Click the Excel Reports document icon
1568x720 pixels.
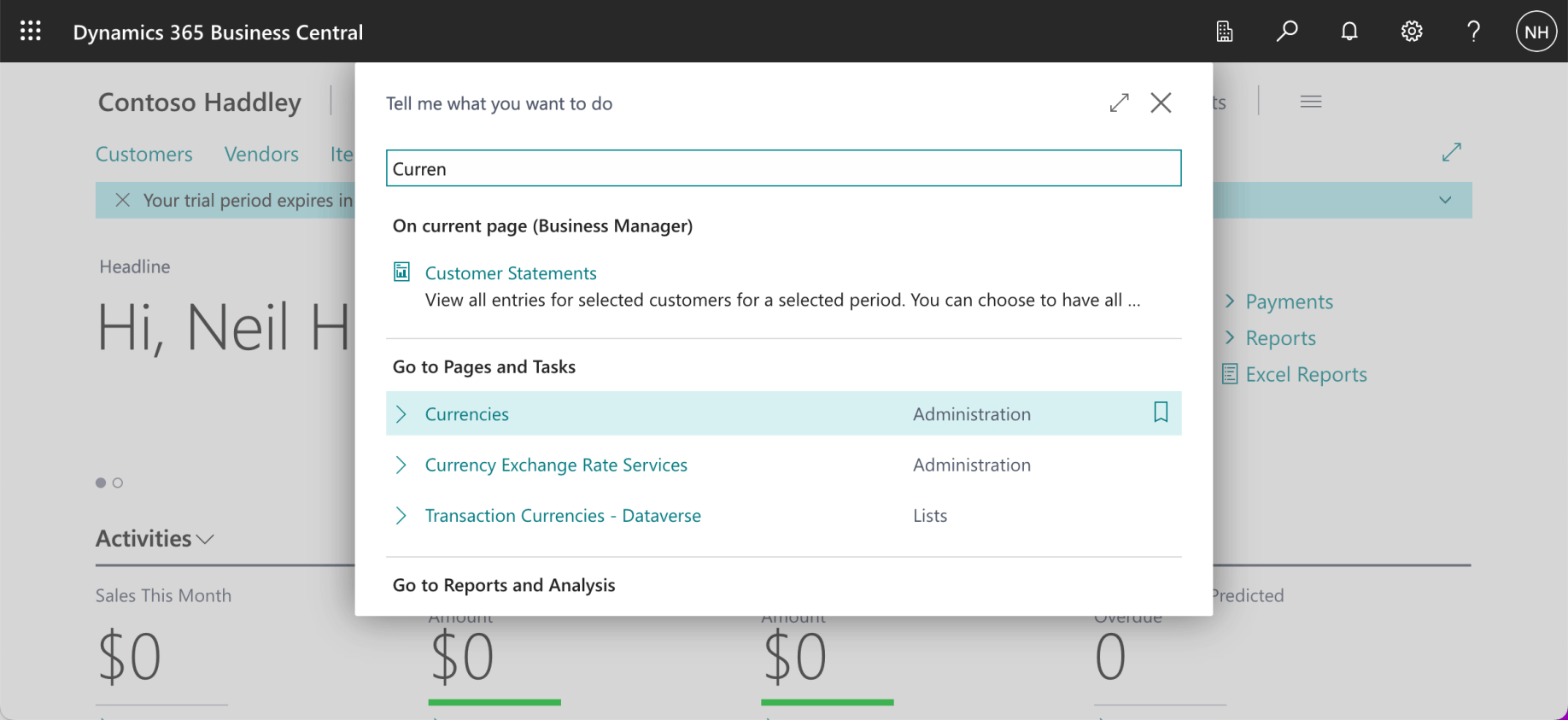point(1230,374)
